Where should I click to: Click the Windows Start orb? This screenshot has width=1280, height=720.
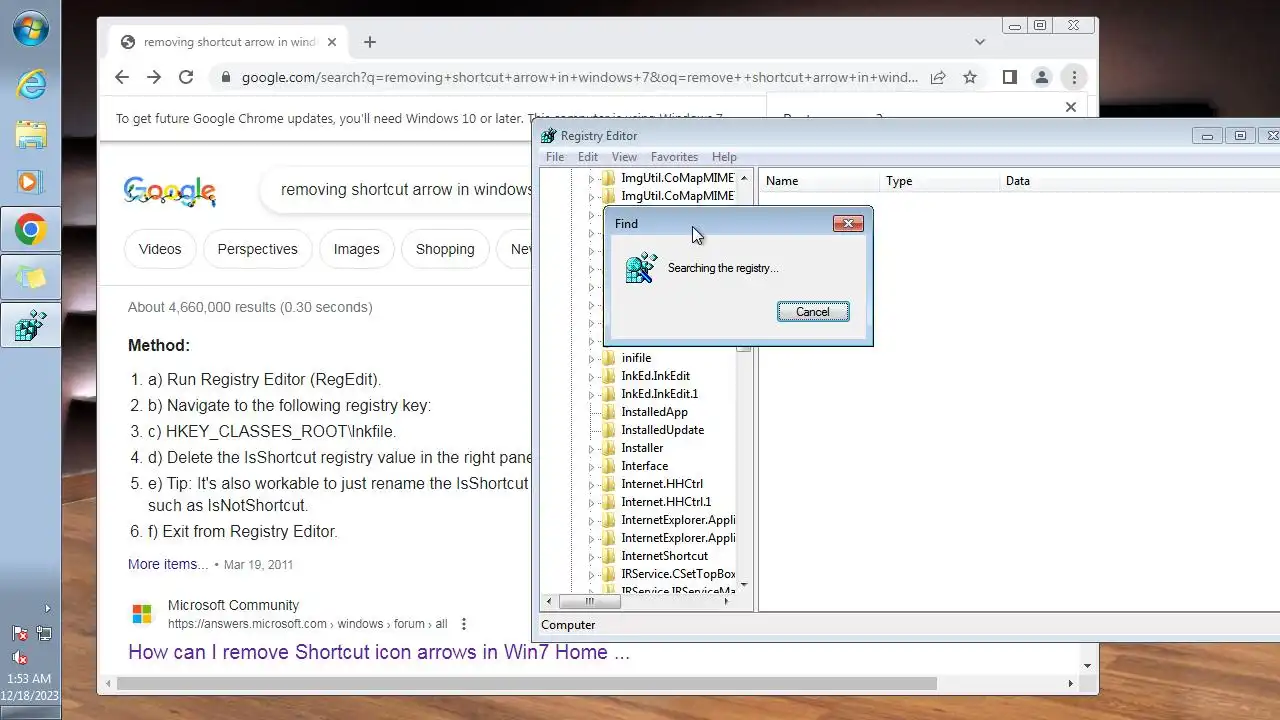point(31,28)
